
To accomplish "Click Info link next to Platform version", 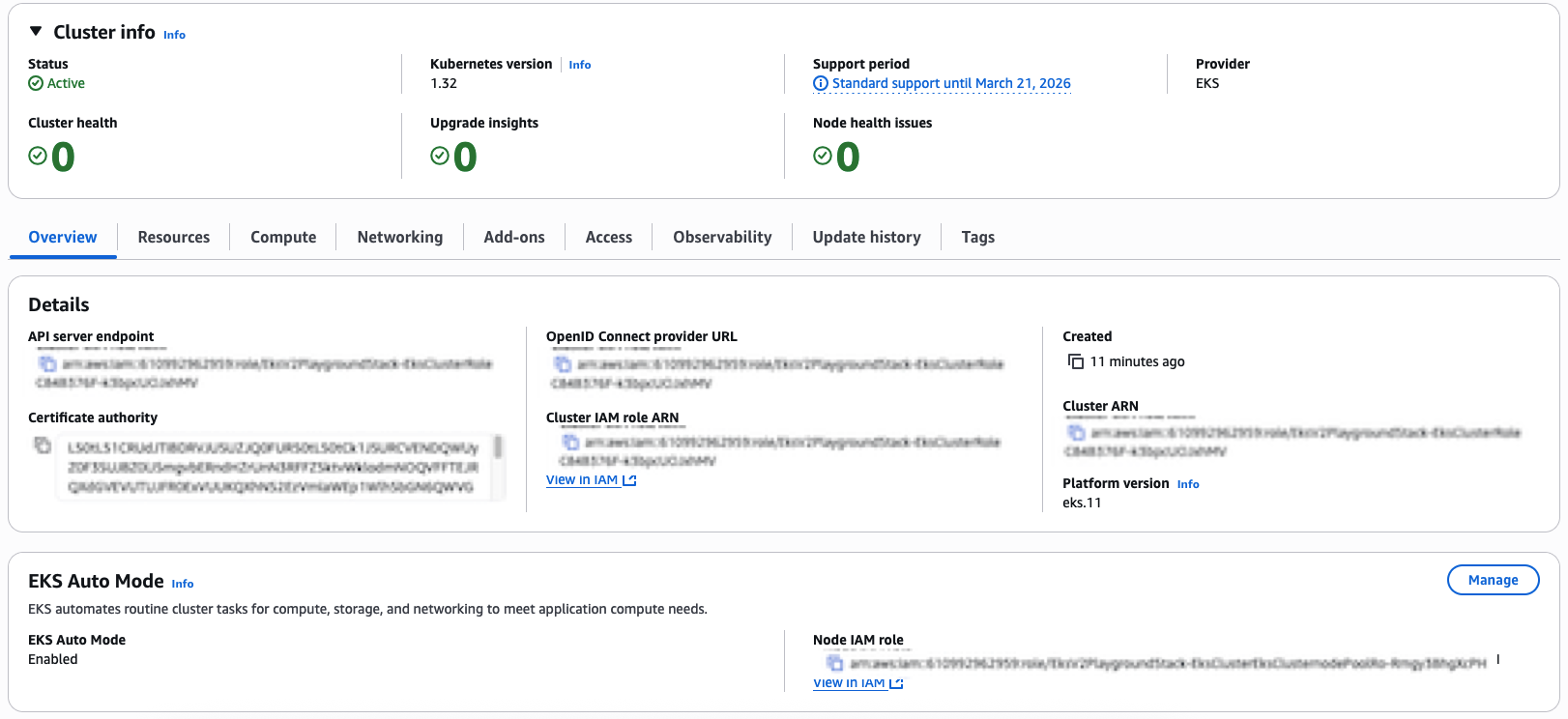I will pyautogui.click(x=1188, y=484).
